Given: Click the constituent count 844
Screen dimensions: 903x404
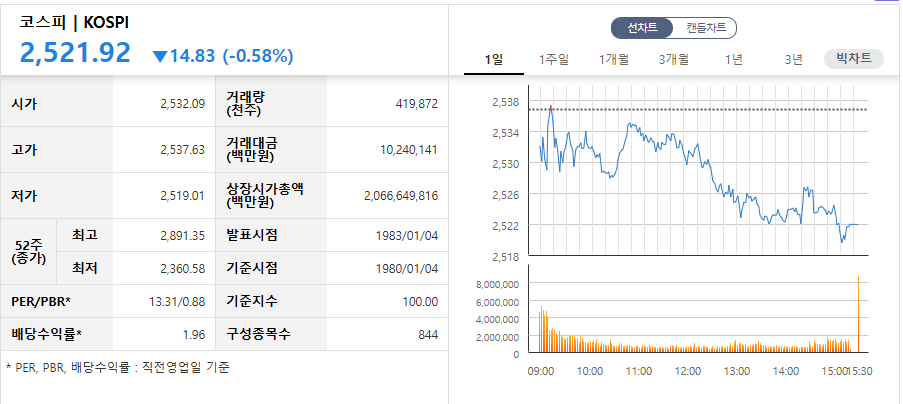Looking at the screenshot, I should (x=428, y=334).
